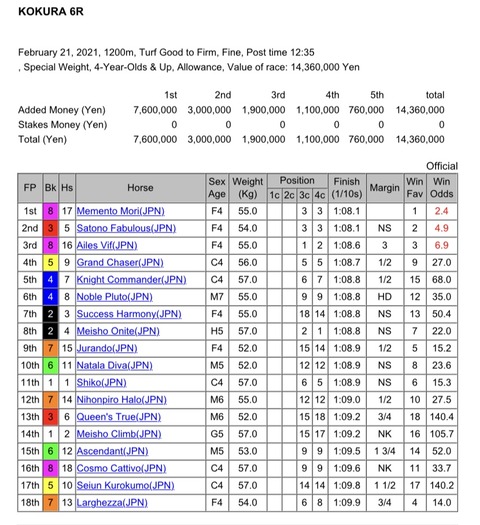The width and height of the screenshot is (480, 525).
Task: Click the red bracket 3 cell for Satono Fabulous
Action: click(x=51, y=228)
